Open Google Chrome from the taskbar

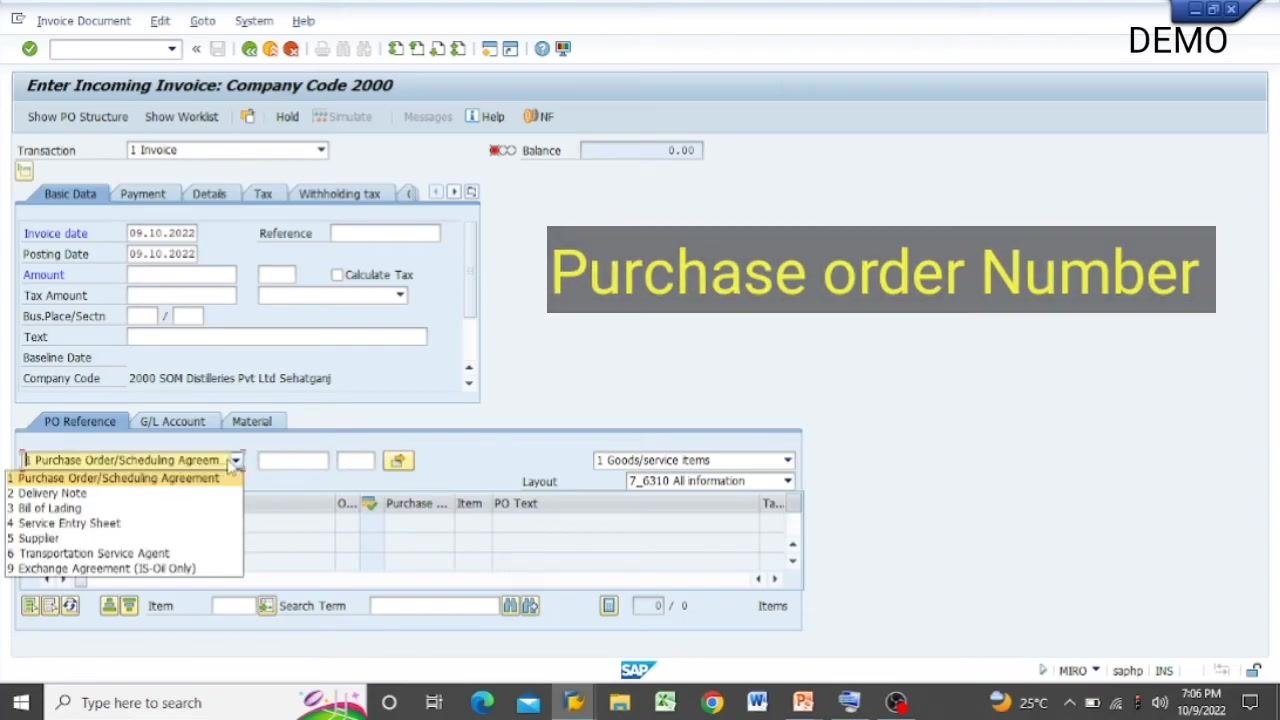point(712,703)
